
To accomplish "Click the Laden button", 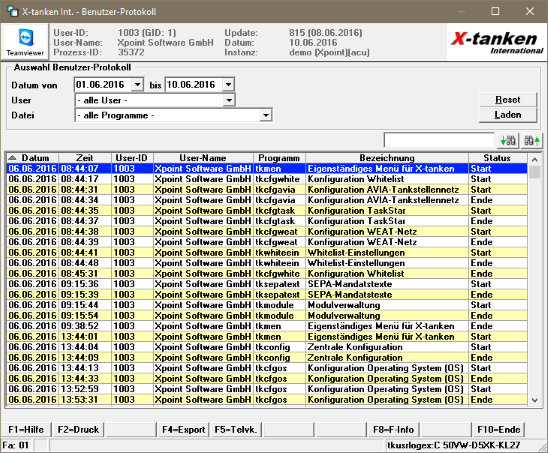I will (x=507, y=115).
